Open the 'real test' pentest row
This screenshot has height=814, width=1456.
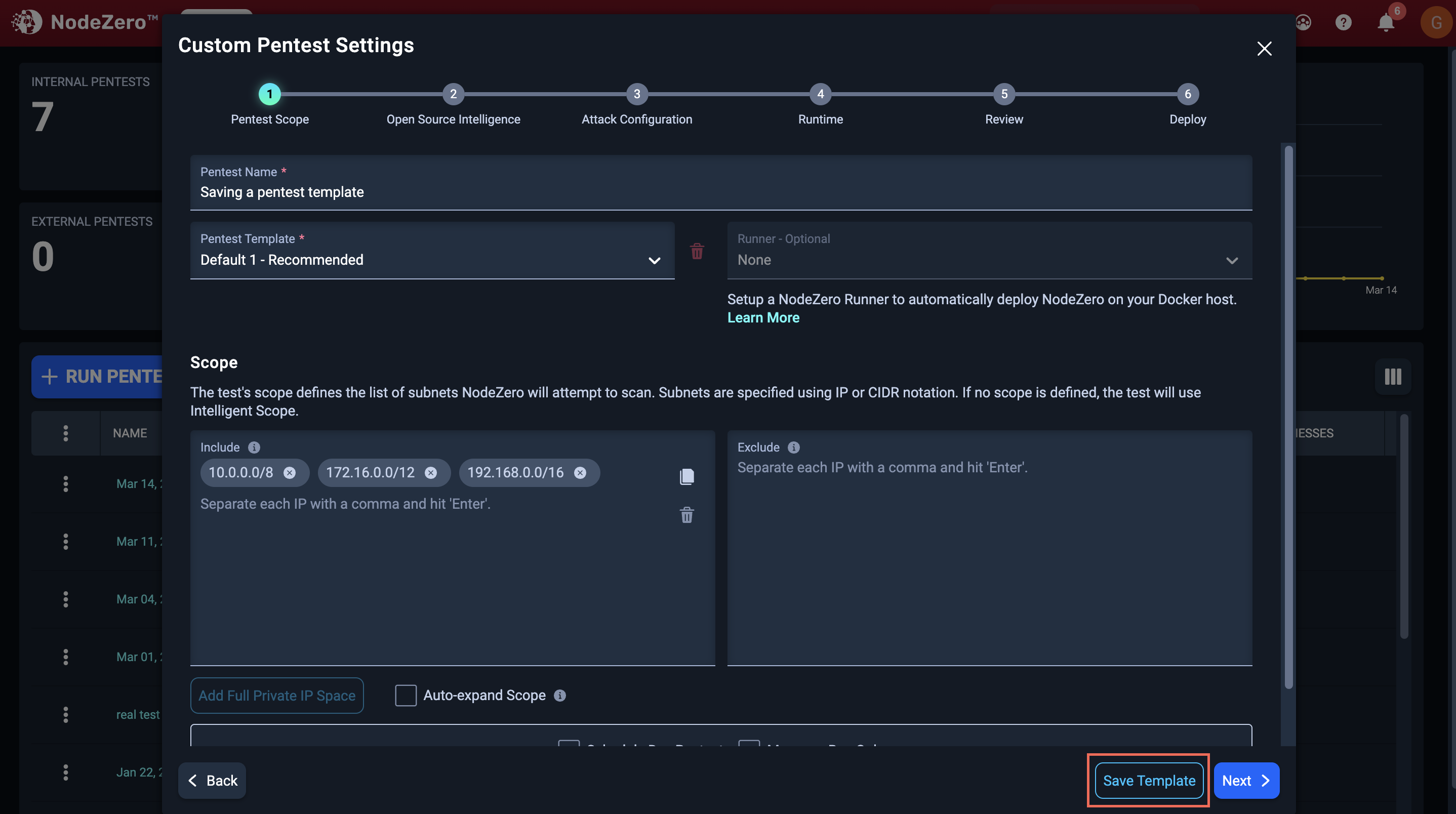click(x=138, y=714)
